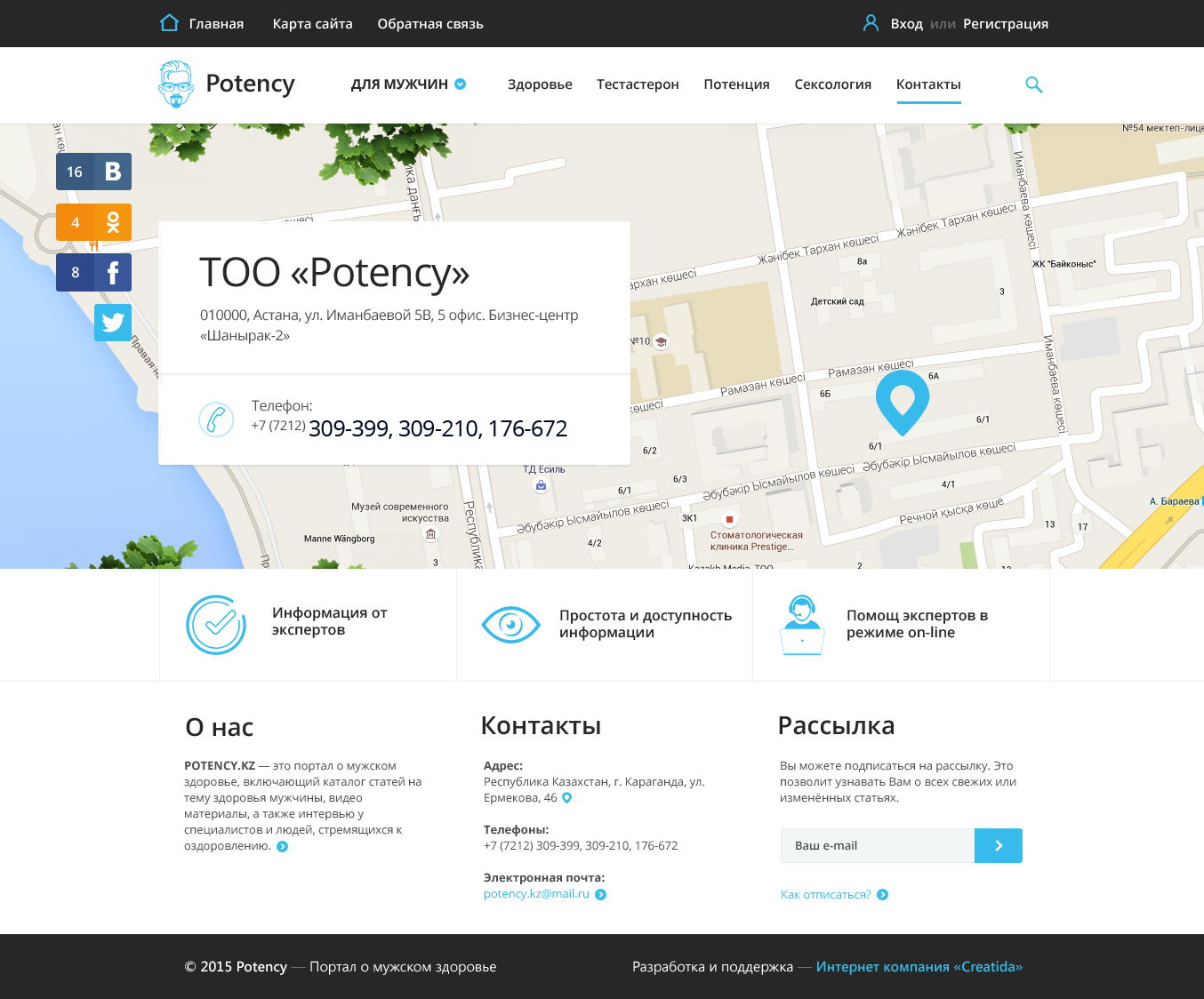Viewport: 1204px width, 999px height.
Task: Click the museum map marker icon
Action: (431, 534)
